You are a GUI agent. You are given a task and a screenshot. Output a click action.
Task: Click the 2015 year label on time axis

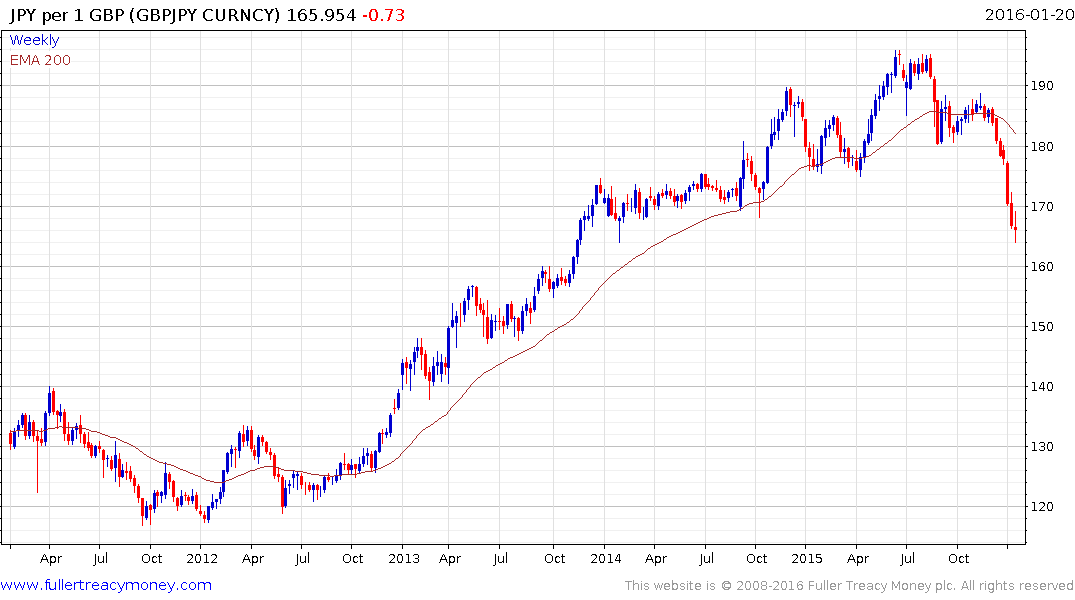807,558
